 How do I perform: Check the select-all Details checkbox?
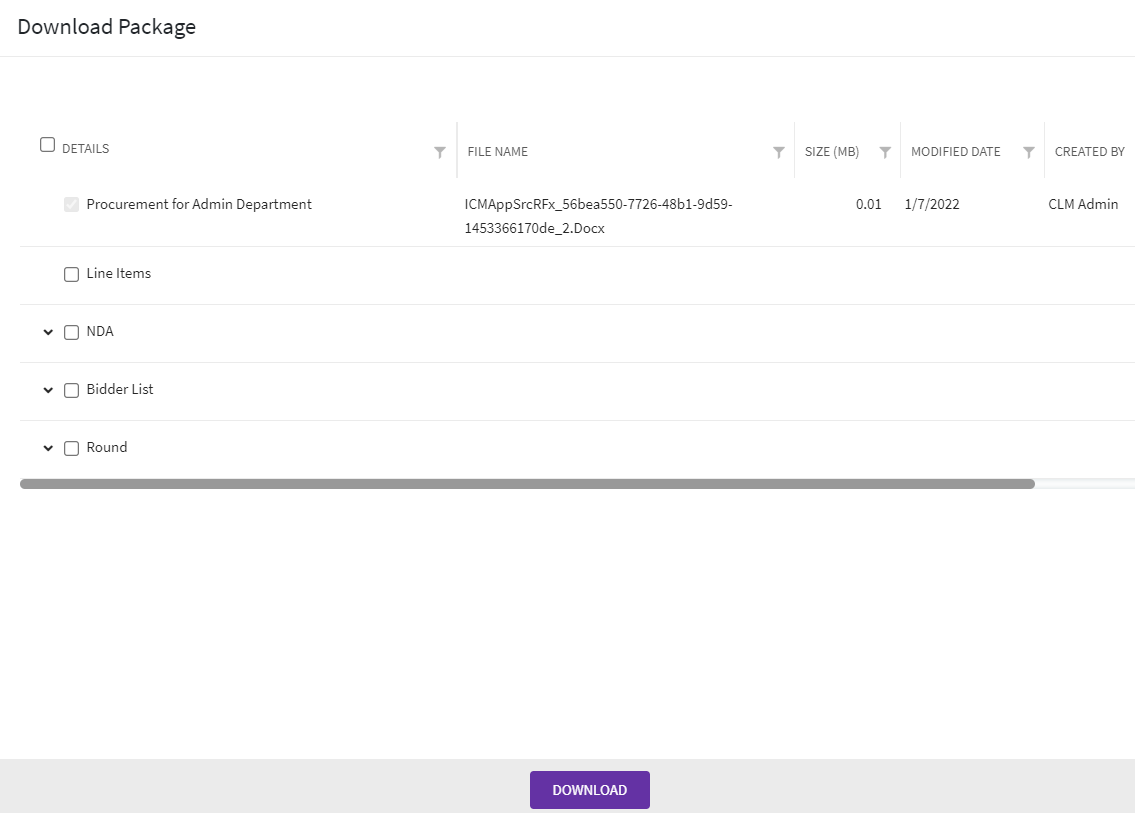click(47, 145)
